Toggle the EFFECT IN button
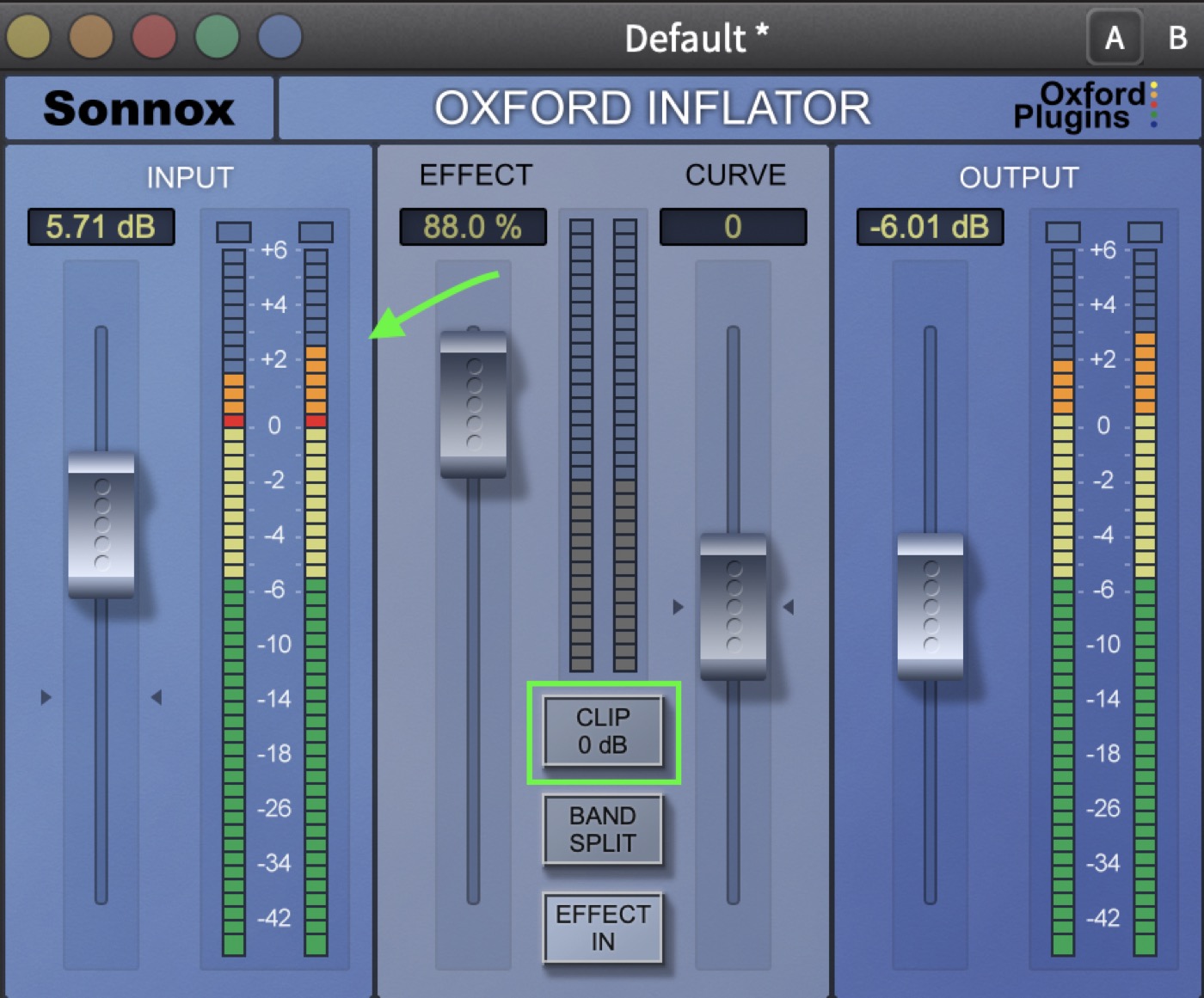The height and width of the screenshot is (998, 1204). [x=603, y=928]
